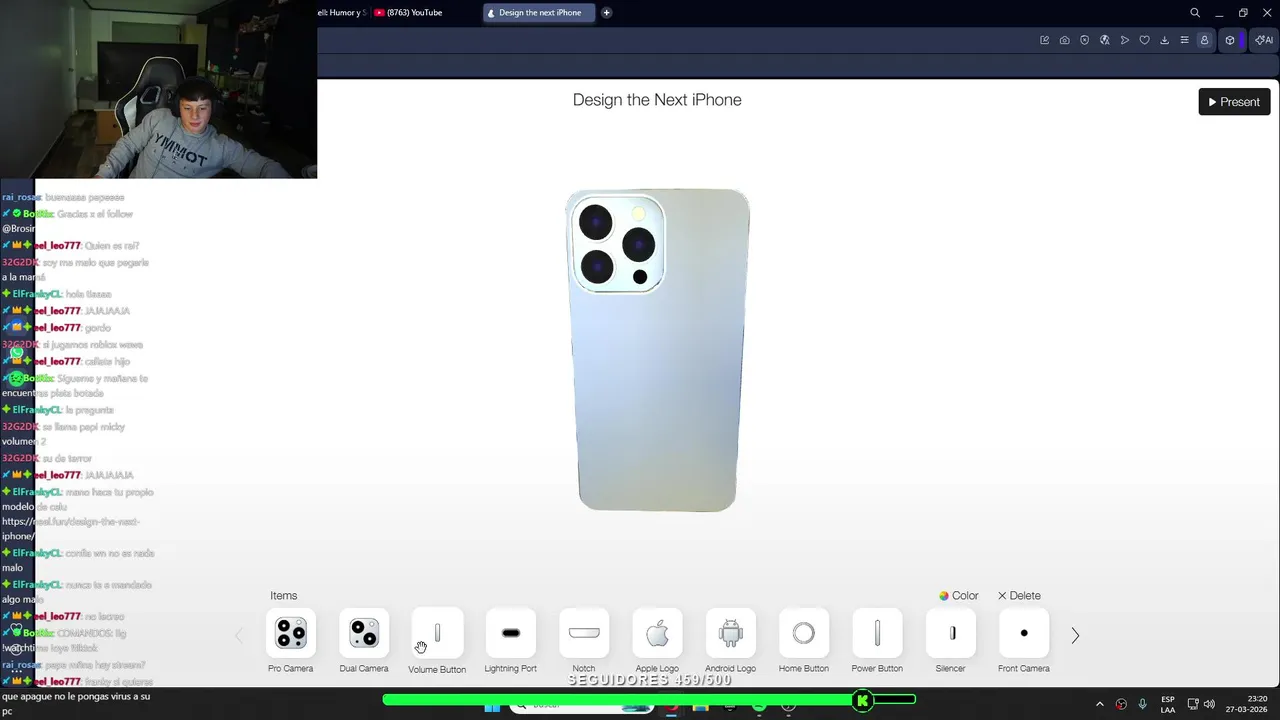Image resolution: width=1280 pixels, height=720 pixels.
Task: Bookmark page with the heart icon
Action: (1145, 40)
